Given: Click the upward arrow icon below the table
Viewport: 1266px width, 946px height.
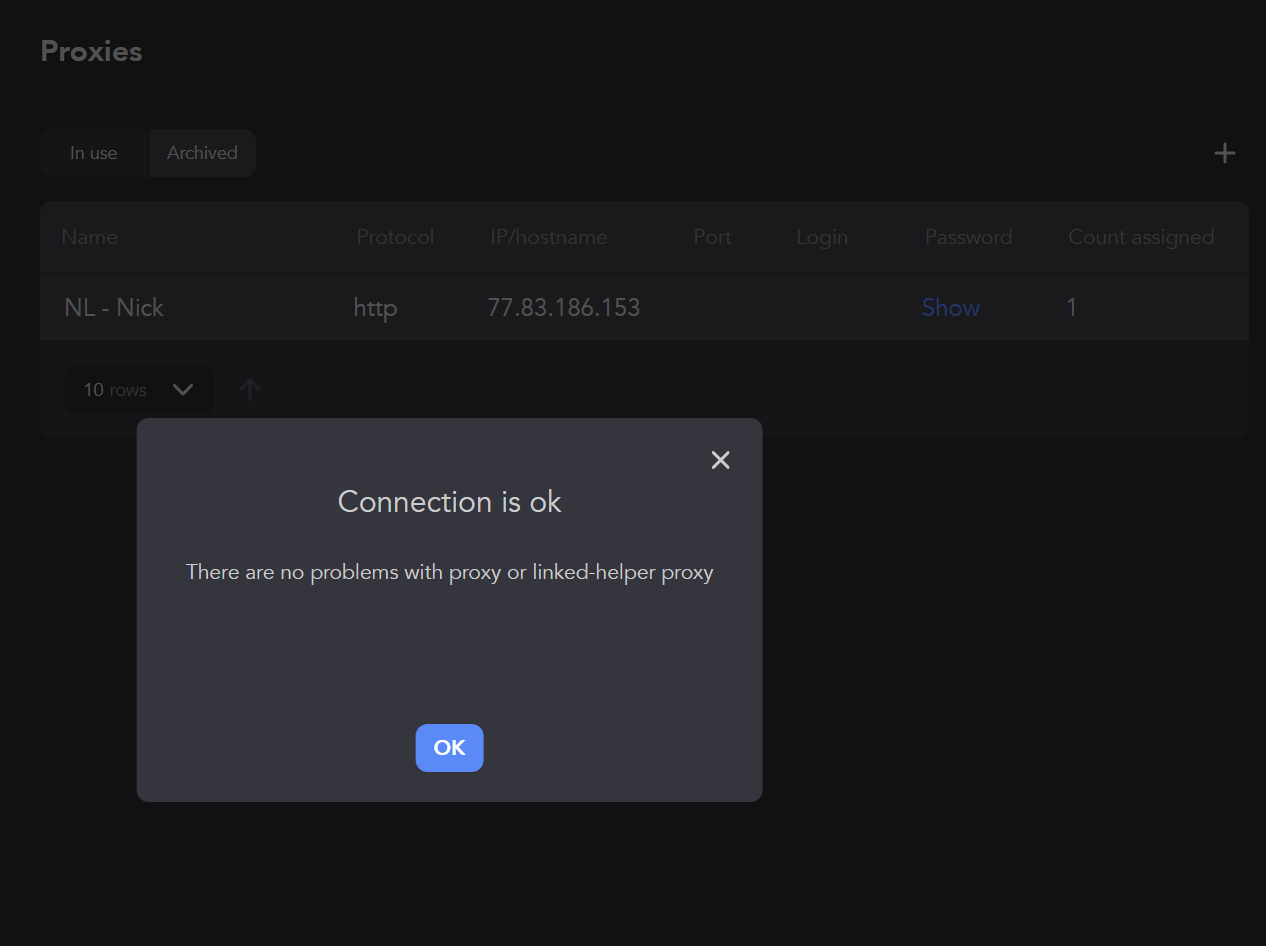Looking at the screenshot, I should 249,389.
